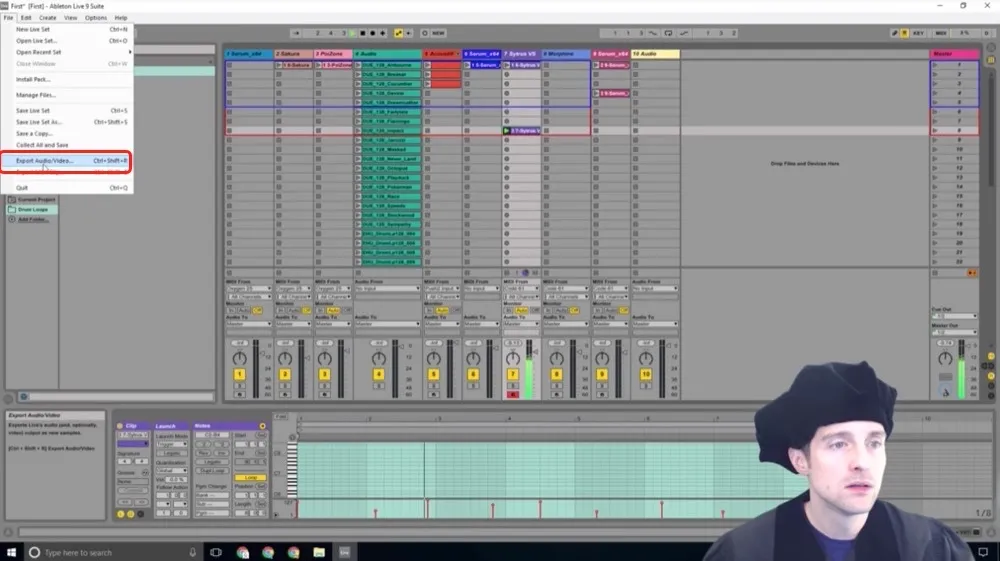
Task: Click taskbar search box
Action: (x=114, y=552)
